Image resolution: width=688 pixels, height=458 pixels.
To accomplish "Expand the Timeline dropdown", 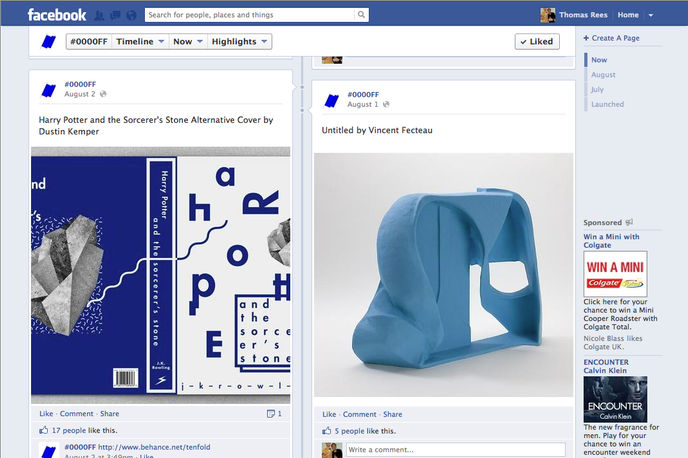I will coord(138,42).
